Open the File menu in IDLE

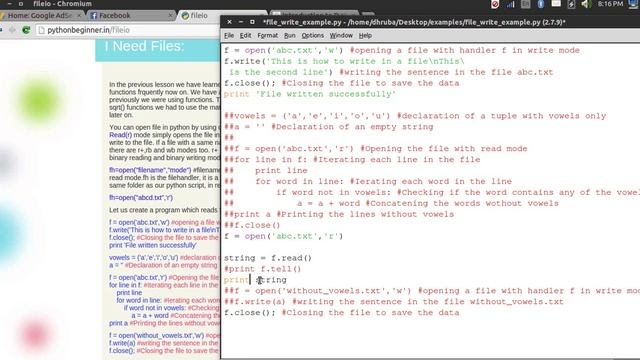(x=229, y=36)
